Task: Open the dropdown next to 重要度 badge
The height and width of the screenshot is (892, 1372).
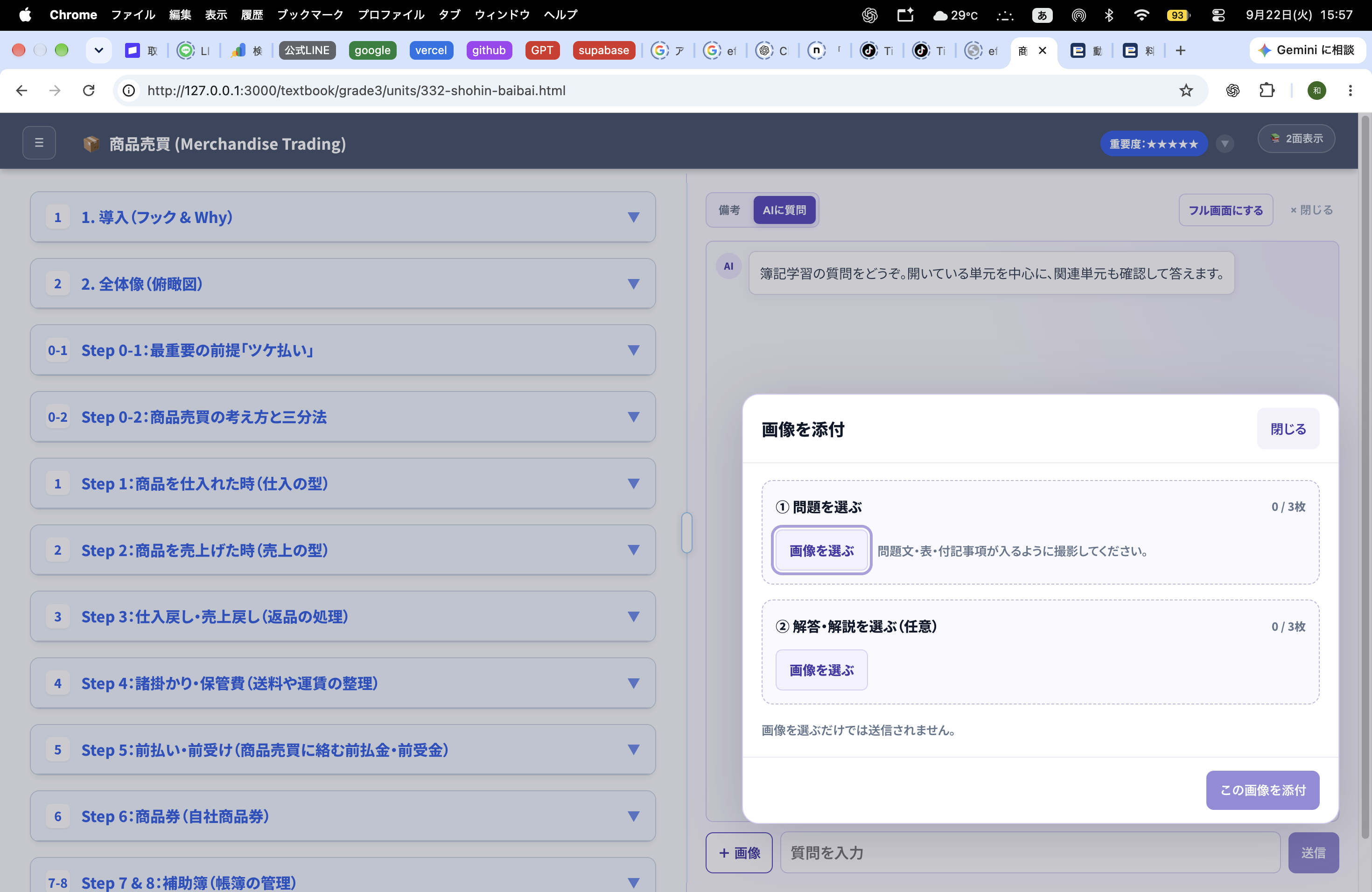Action: (x=1225, y=144)
